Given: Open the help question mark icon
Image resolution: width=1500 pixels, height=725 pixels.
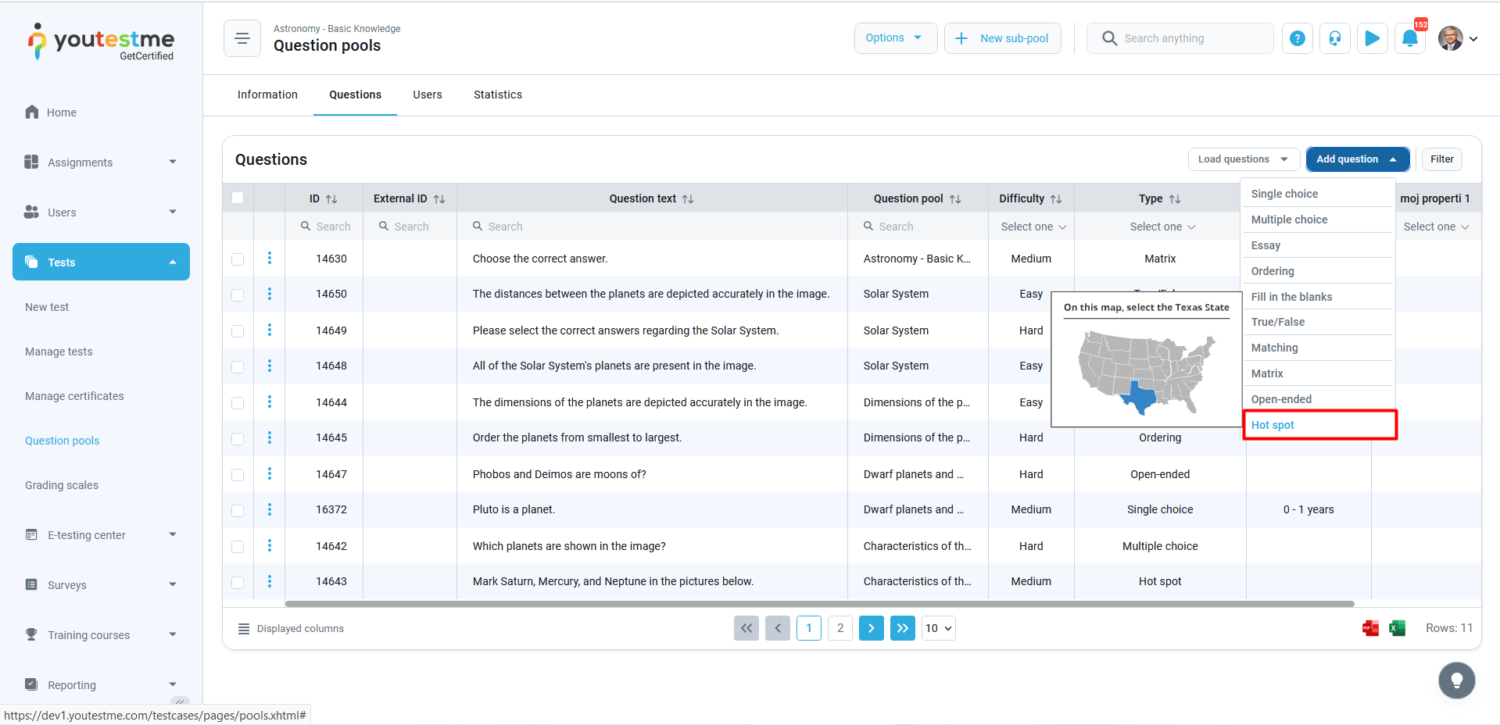Looking at the screenshot, I should [1297, 39].
